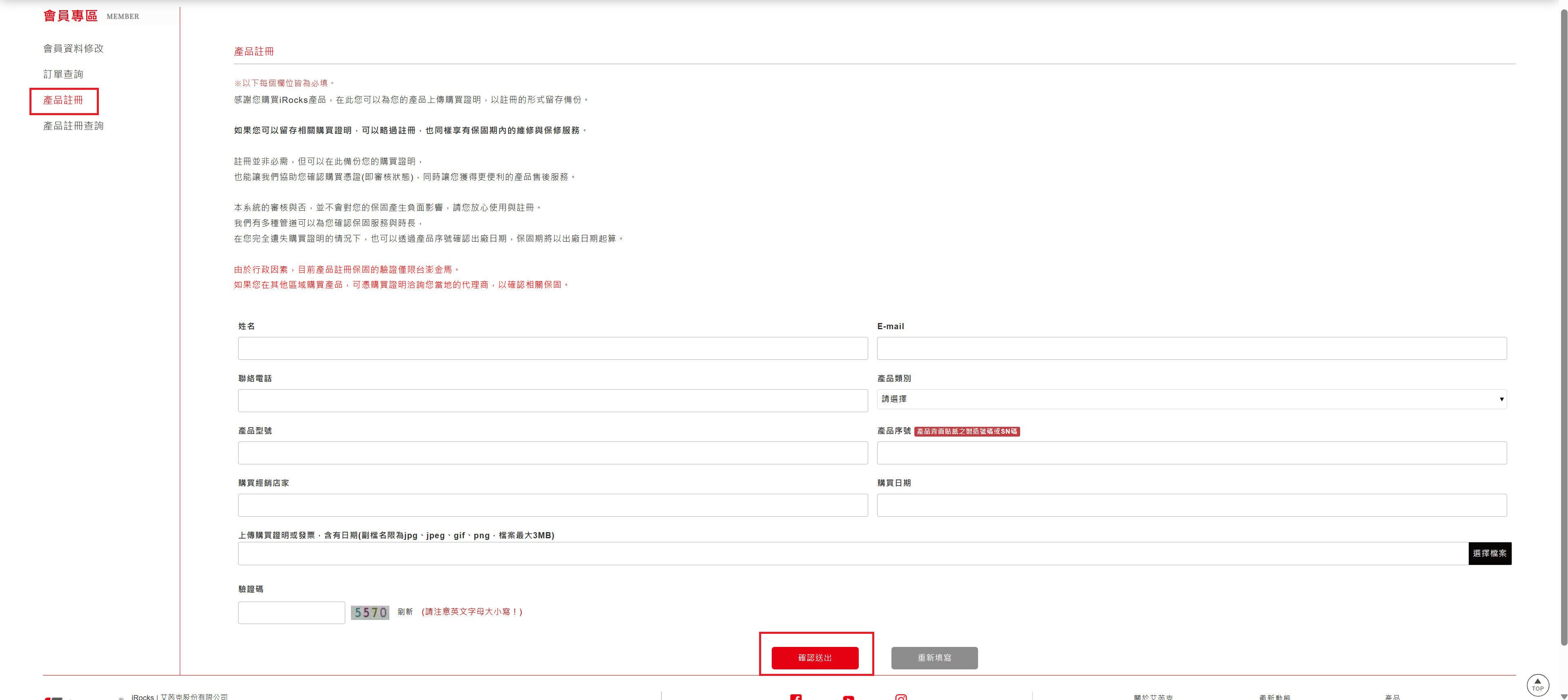The width and height of the screenshot is (1568, 700).
Task: Click the 姓名 input field
Action: pyautogui.click(x=552, y=348)
